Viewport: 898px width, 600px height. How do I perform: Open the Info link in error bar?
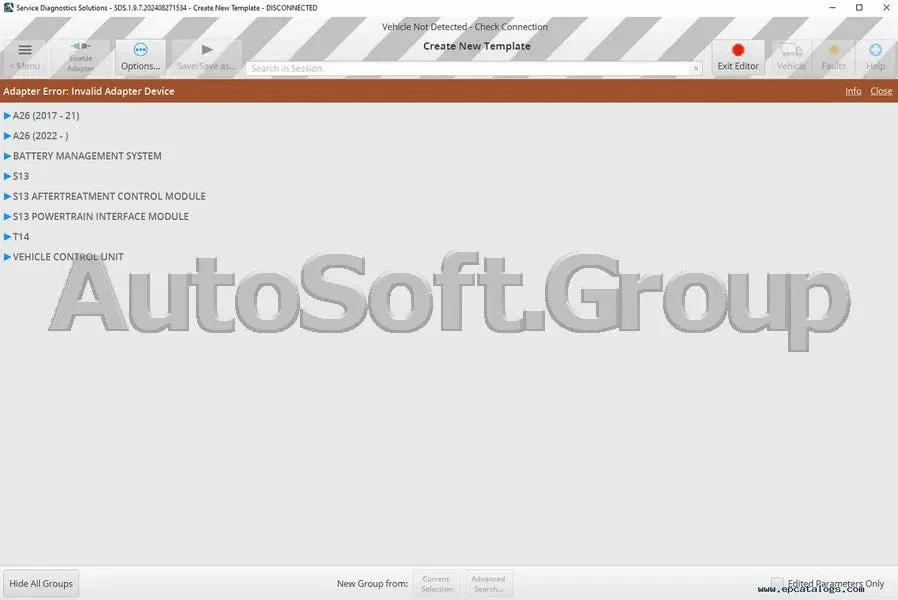click(x=853, y=91)
